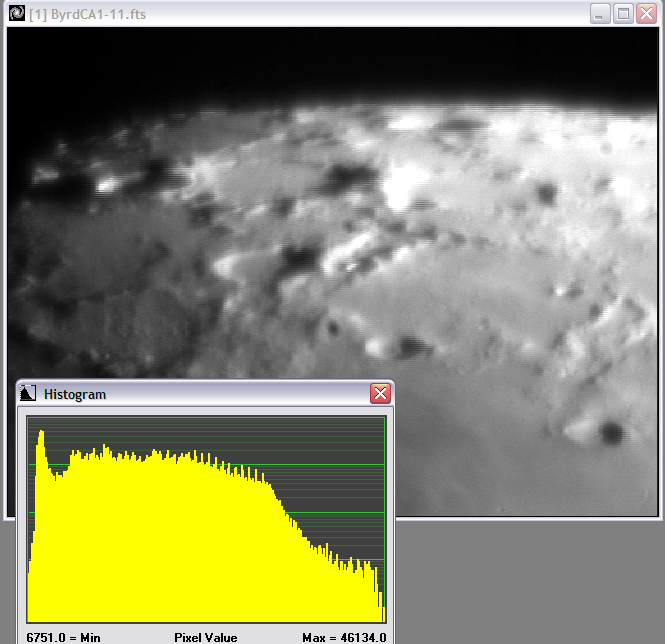Click the 6751.0 = Min value label

(x=63, y=637)
